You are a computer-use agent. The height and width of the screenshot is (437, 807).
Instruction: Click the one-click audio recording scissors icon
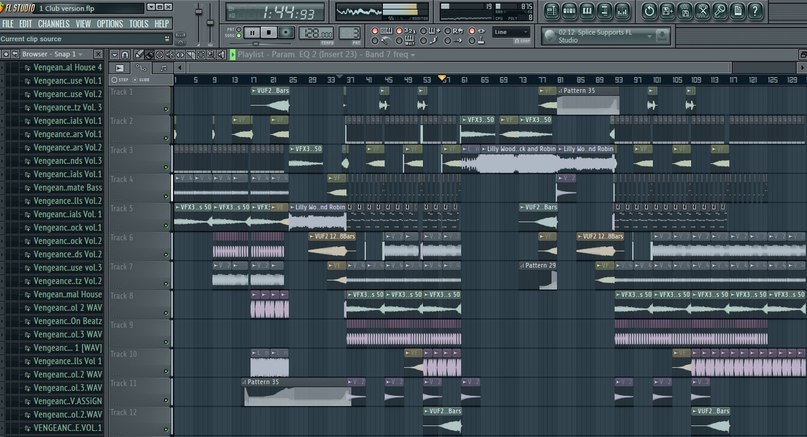[x=702, y=11]
